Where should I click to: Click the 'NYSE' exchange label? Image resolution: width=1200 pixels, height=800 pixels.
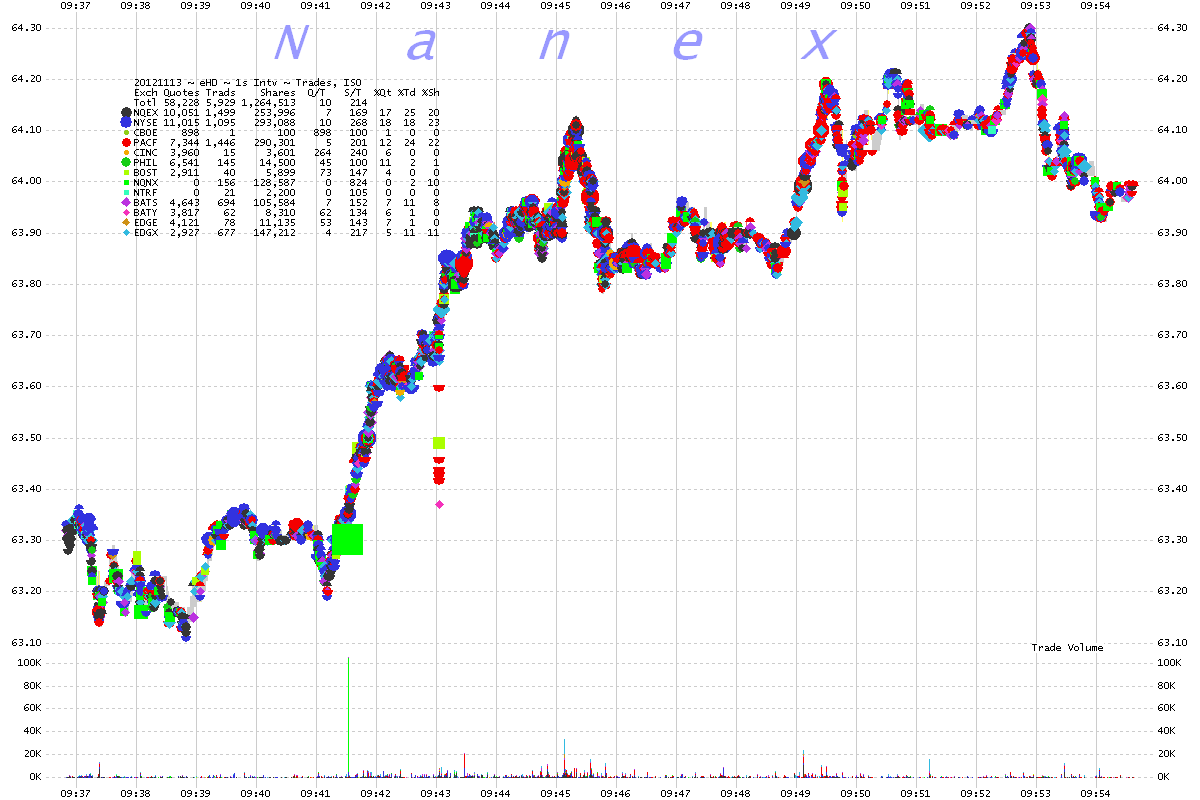click(x=146, y=123)
